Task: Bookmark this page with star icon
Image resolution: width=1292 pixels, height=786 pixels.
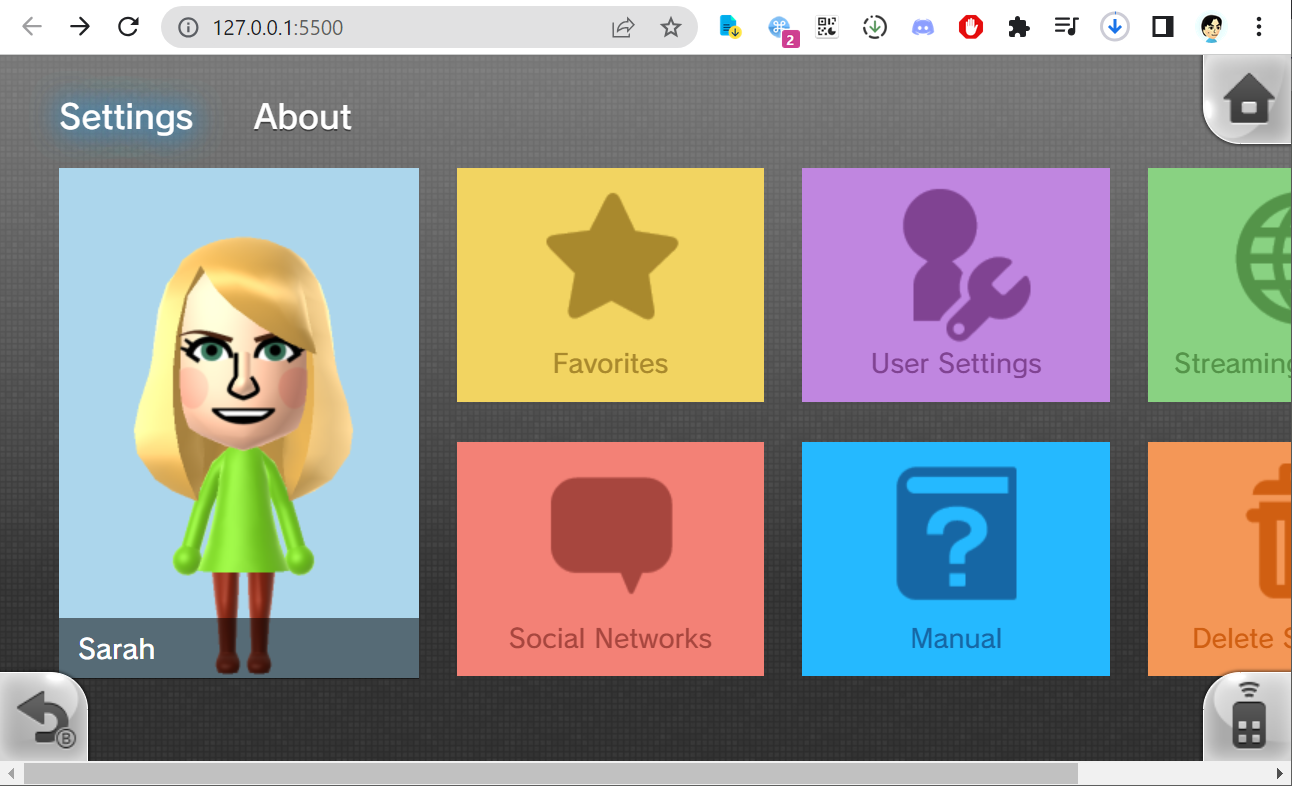Action: [x=671, y=27]
